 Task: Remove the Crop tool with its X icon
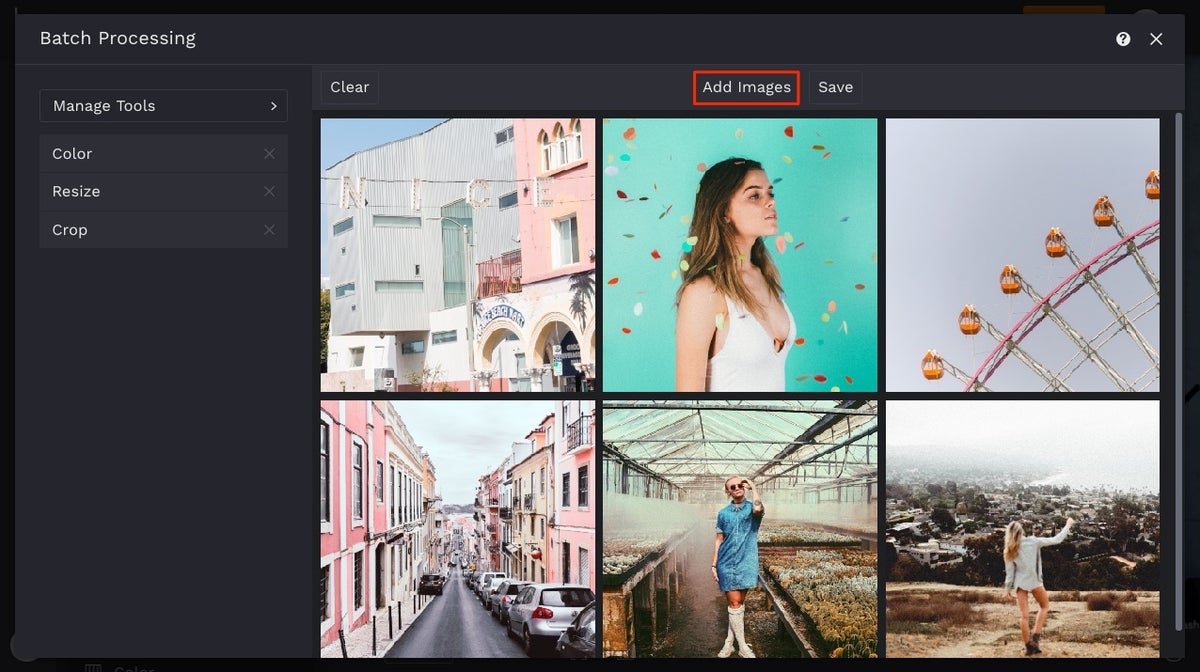coord(268,230)
